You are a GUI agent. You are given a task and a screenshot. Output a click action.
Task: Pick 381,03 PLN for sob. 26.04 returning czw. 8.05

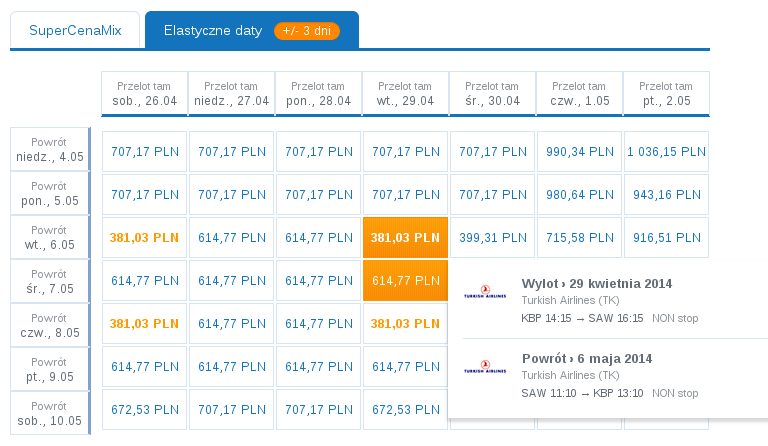pos(144,324)
